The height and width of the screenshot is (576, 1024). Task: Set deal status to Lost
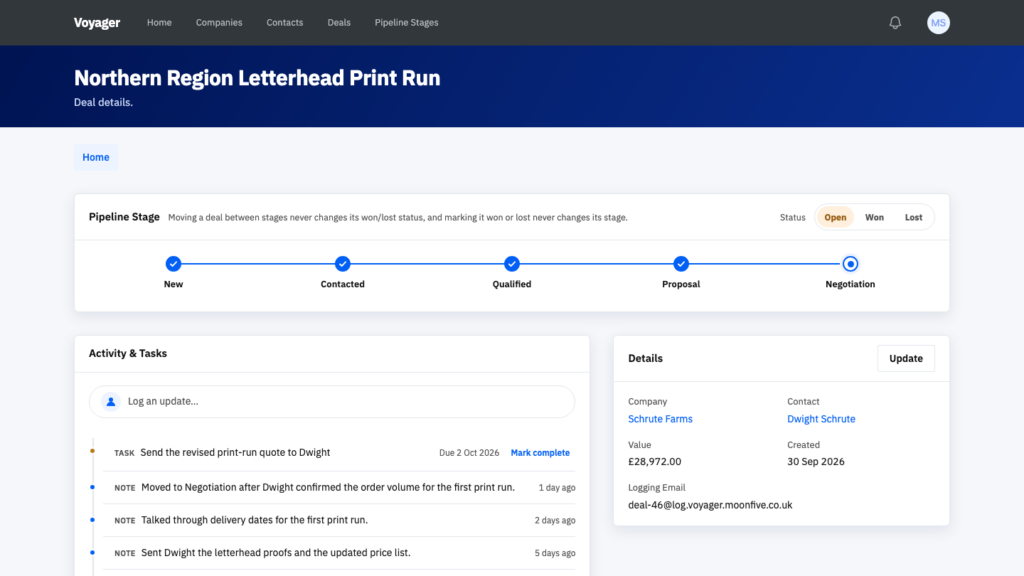click(x=913, y=217)
